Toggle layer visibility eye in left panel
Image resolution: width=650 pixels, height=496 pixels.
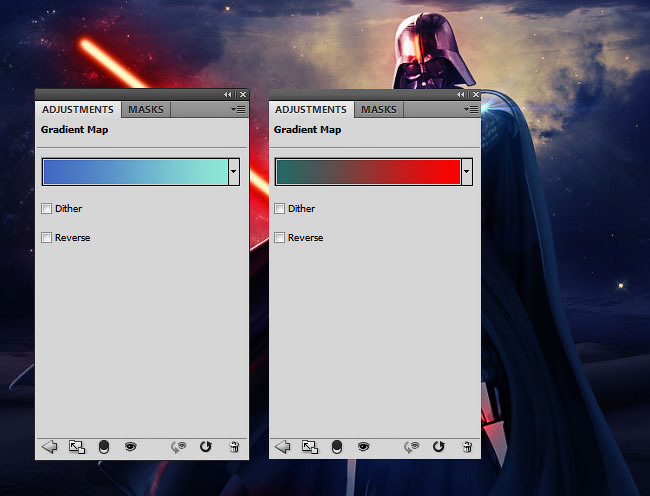[131, 447]
